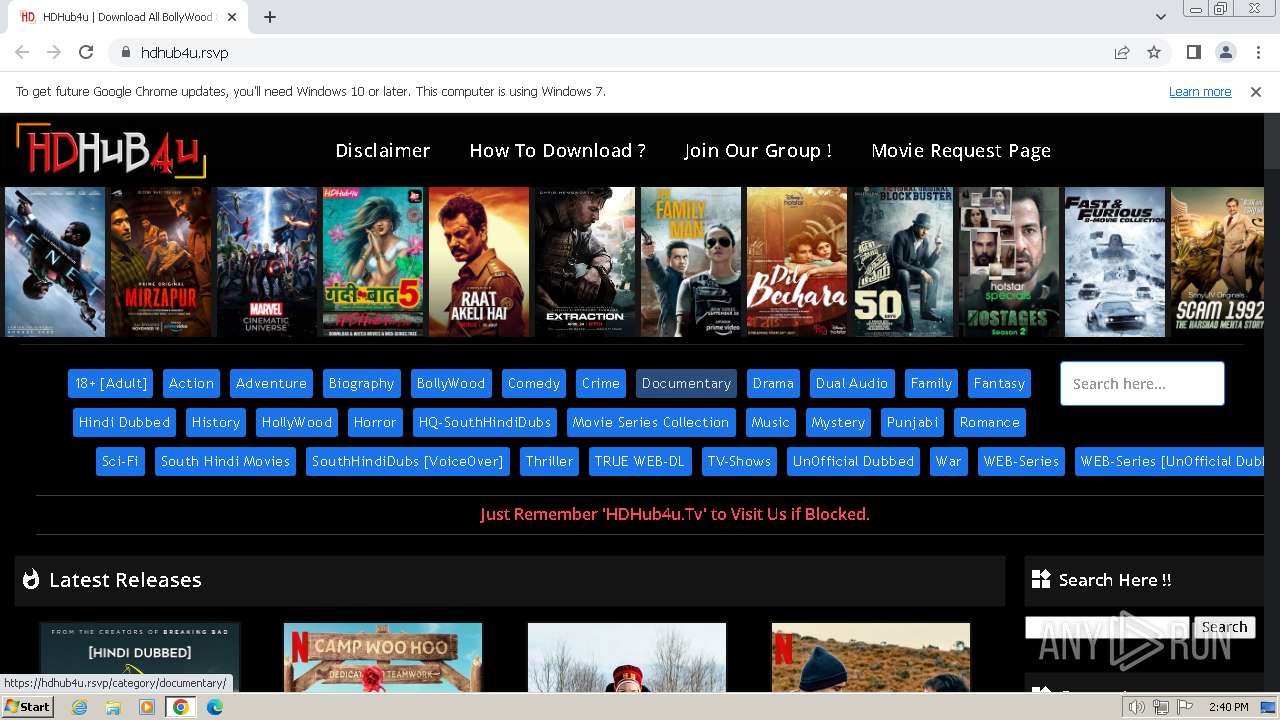Select the Drama category
The width and height of the screenshot is (1280, 720).
tap(773, 384)
